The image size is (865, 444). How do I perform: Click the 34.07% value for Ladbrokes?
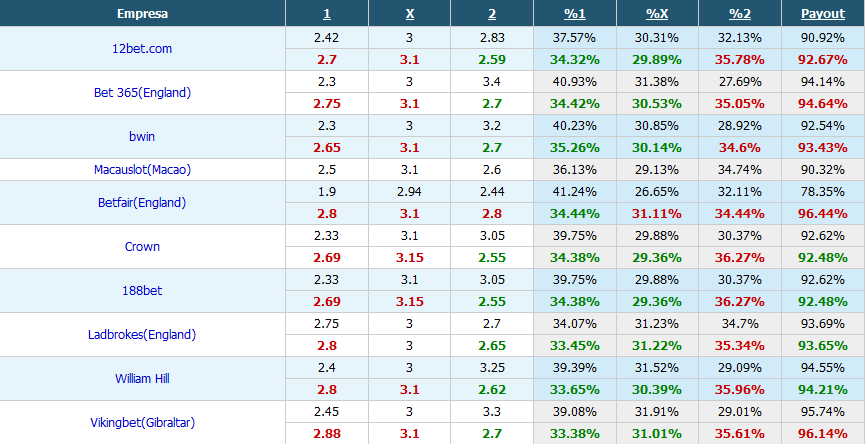pyautogui.click(x=574, y=324)
